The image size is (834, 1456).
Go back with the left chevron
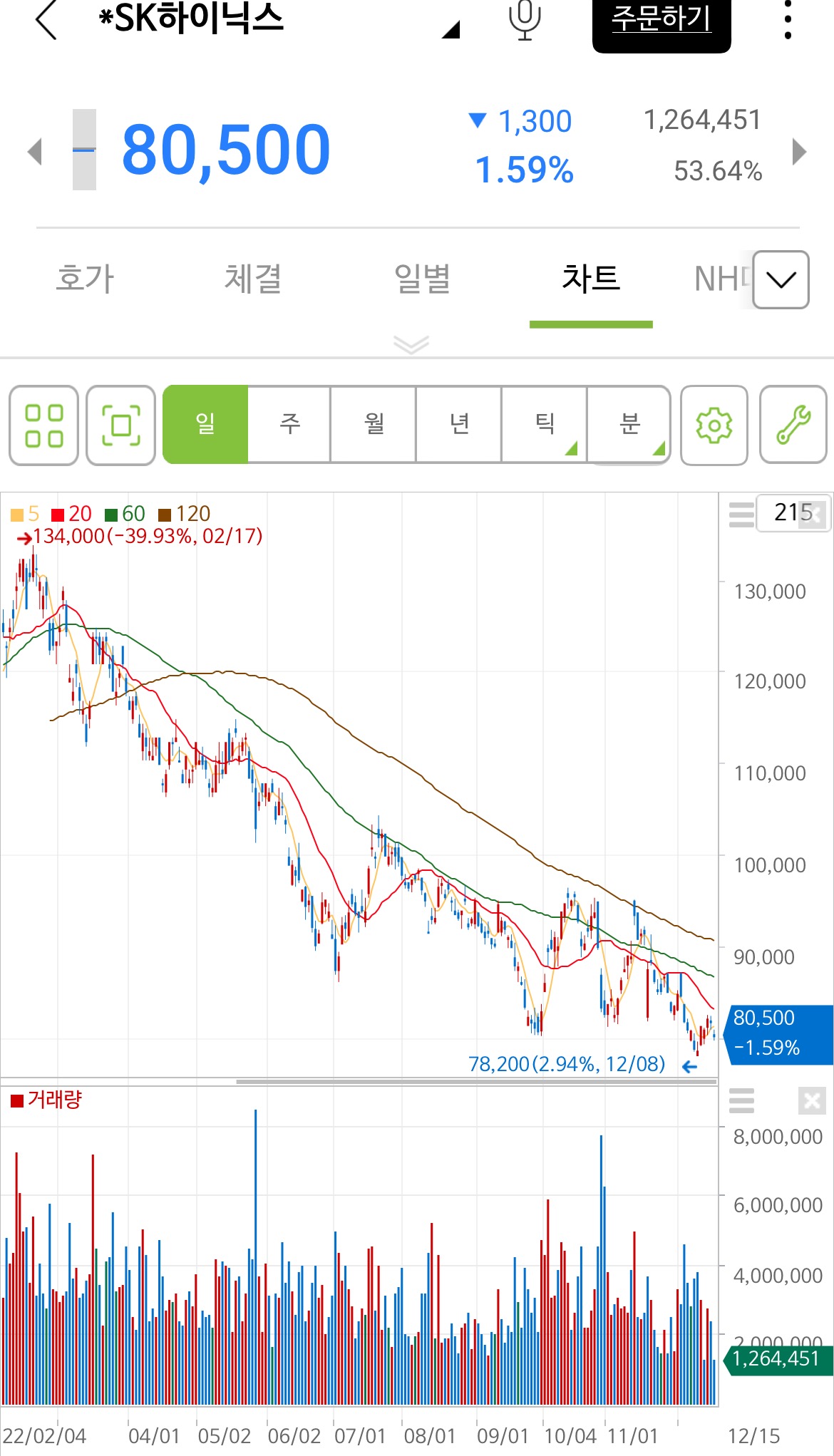click(x=46, y=19)
